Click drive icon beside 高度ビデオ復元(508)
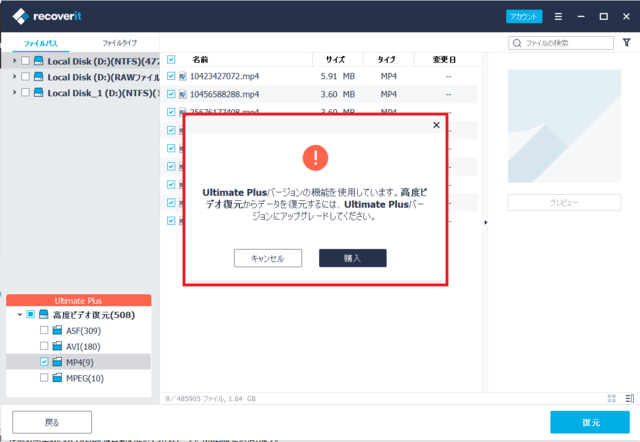This screenshot has width=640, height=442. point(44,314)
